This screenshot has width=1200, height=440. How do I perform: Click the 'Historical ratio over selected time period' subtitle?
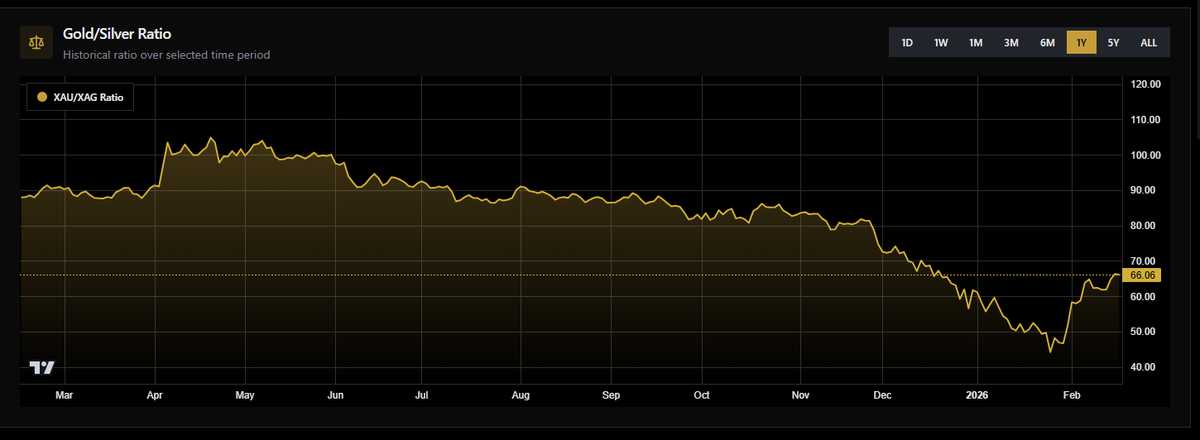click(166, 55)
